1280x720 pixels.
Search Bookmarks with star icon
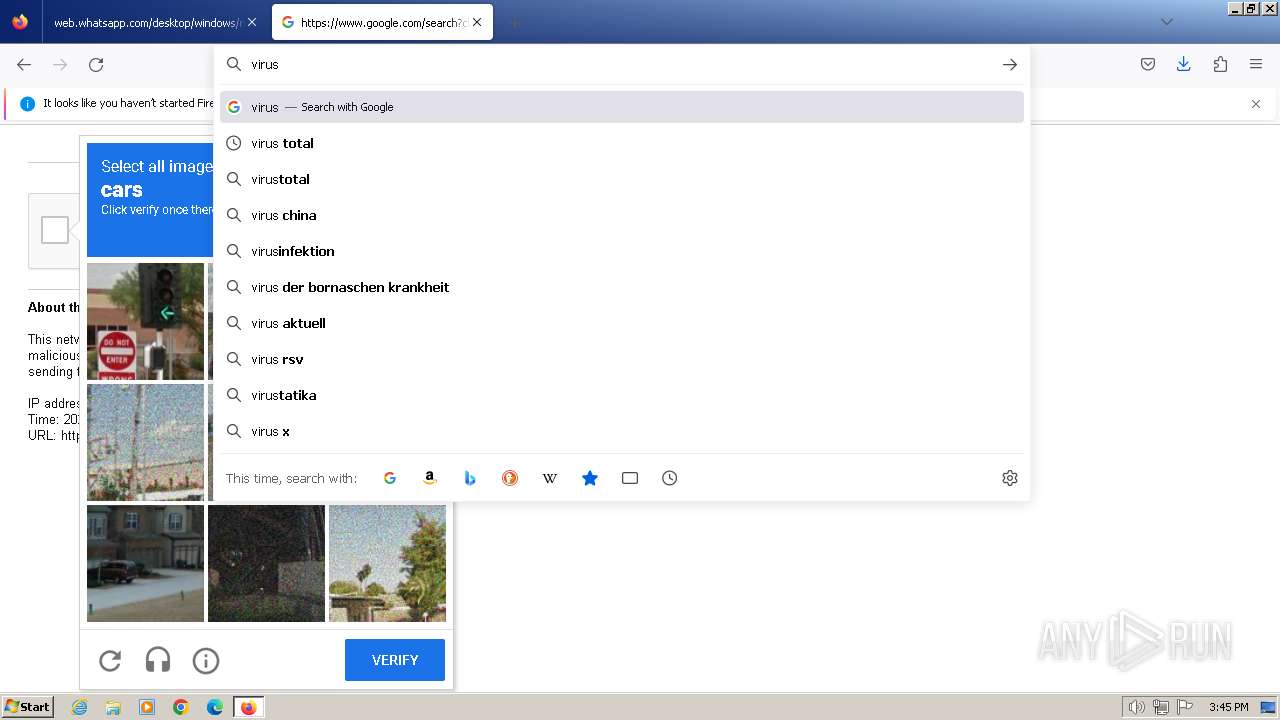(590, 478)
